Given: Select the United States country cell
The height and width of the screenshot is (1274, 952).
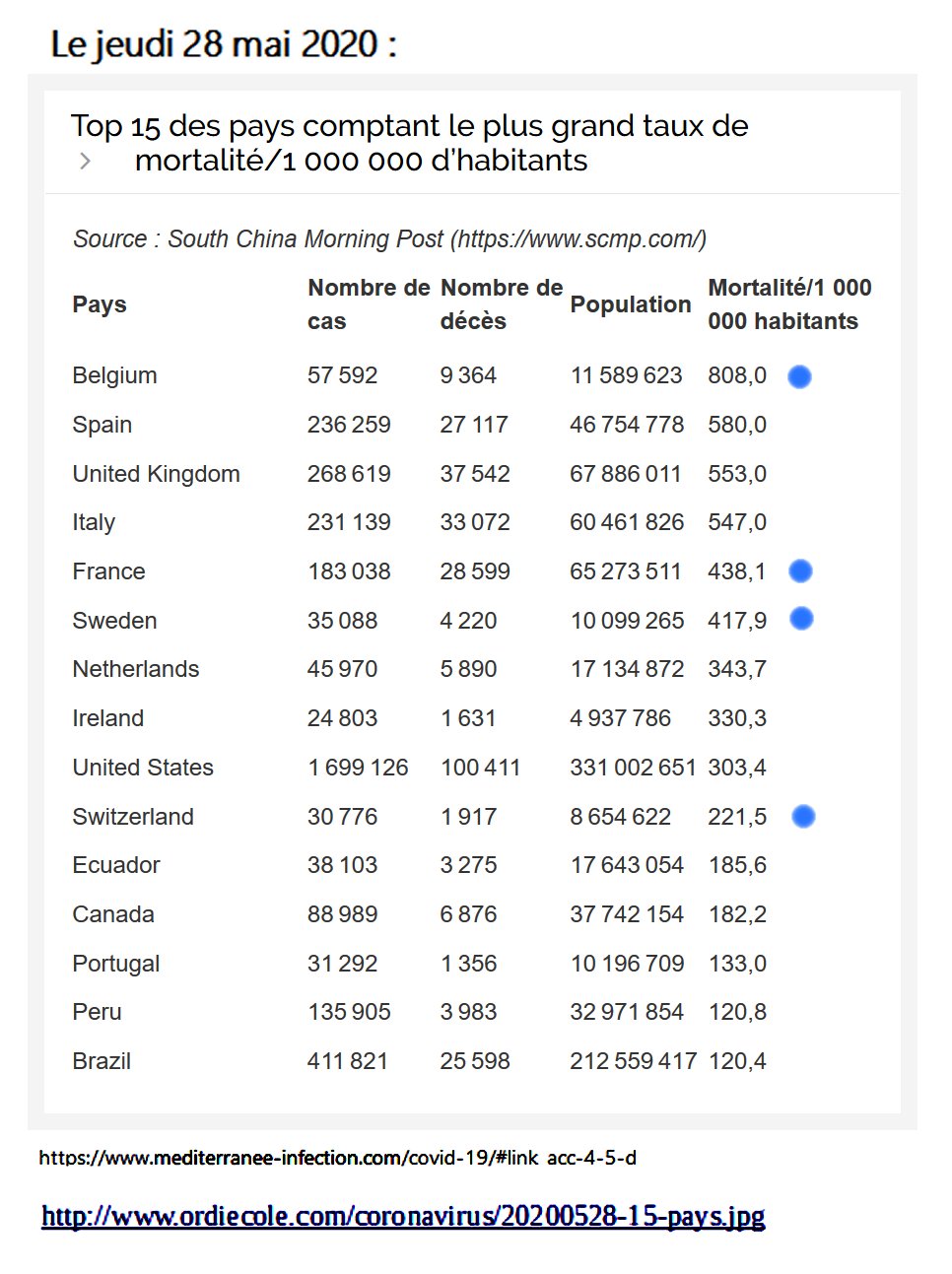Looking at the screenshot, I should pyautogui.click(x=143, y=768).
